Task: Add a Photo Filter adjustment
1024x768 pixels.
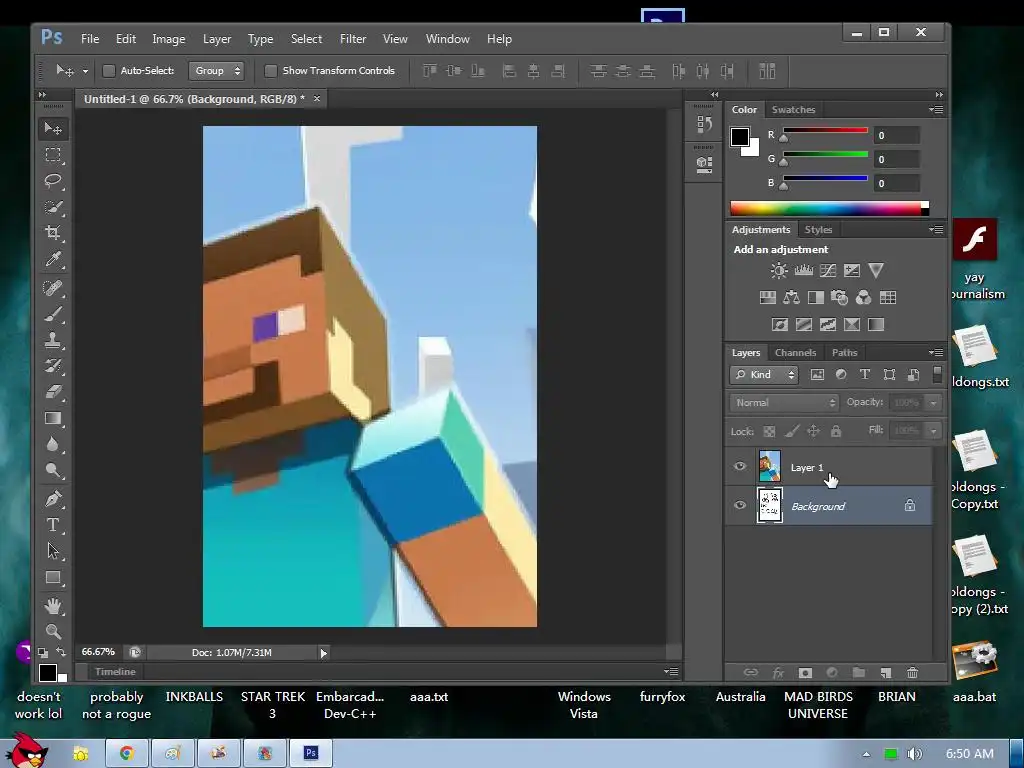Action: [x=839, y=298]
